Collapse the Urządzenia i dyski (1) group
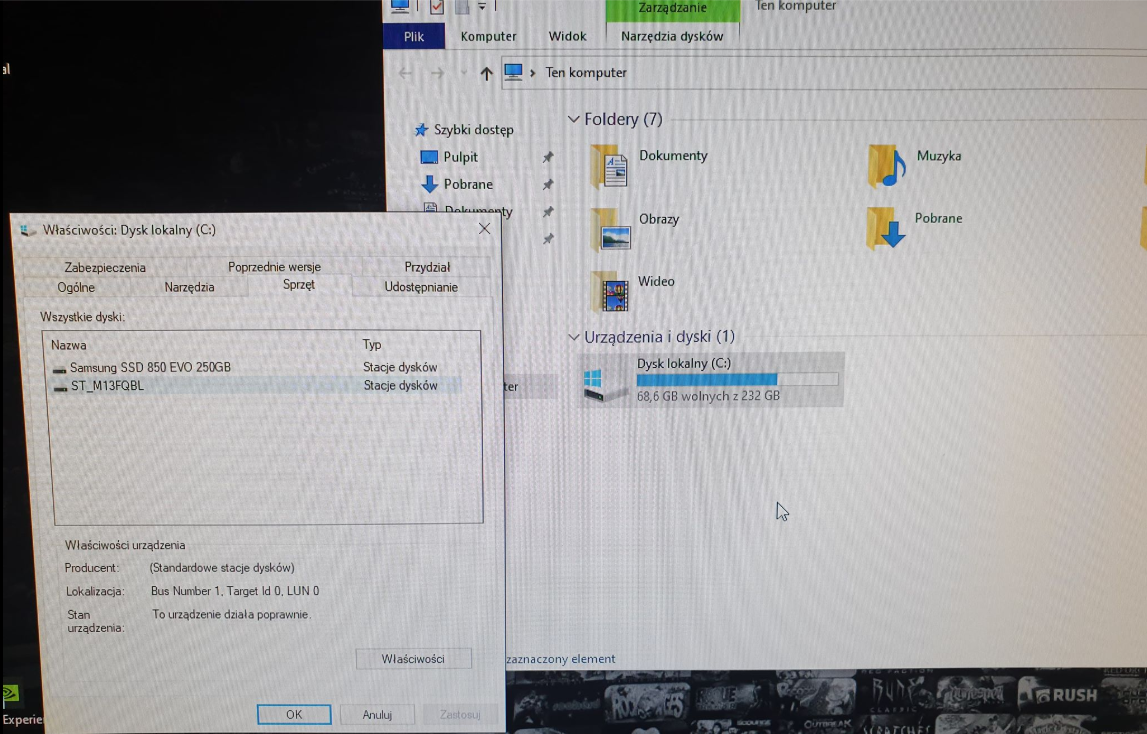Viewport: 1147px width, 734px height. [x=574, y=337]
